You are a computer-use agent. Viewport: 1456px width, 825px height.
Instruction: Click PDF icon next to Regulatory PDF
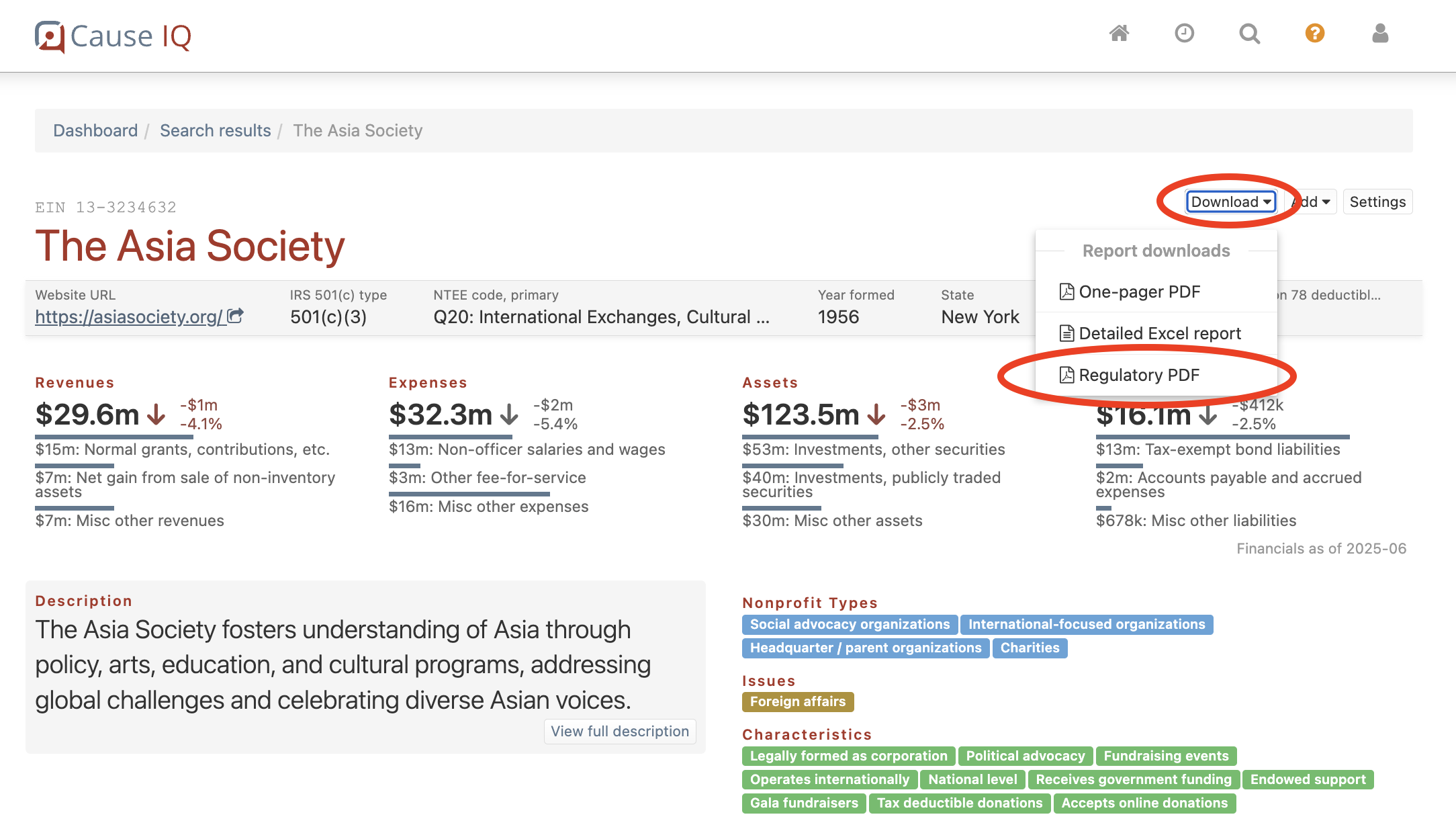1066,375
